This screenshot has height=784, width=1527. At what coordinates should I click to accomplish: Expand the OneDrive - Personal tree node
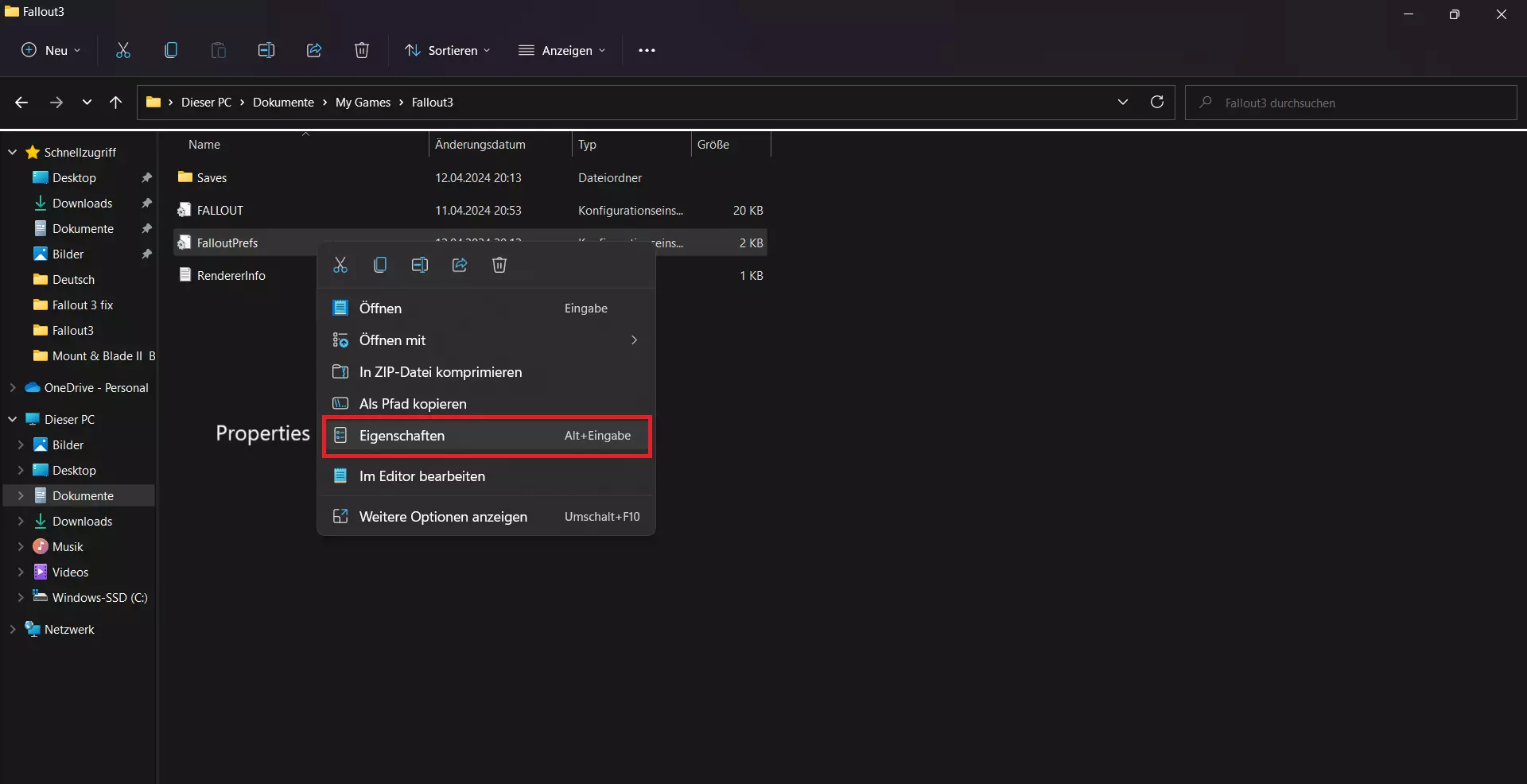13,388
